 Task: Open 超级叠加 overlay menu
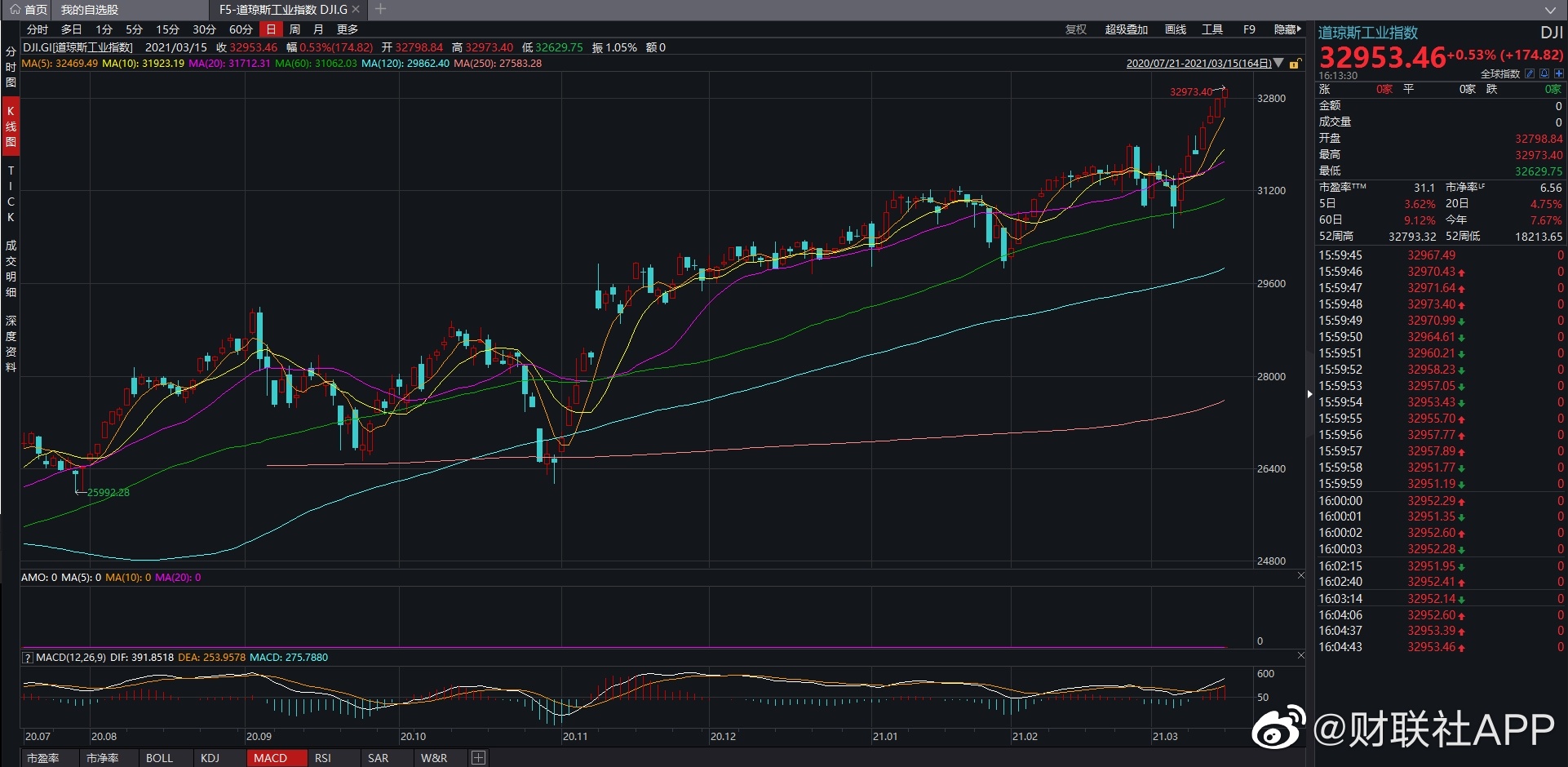point(1127,29)
